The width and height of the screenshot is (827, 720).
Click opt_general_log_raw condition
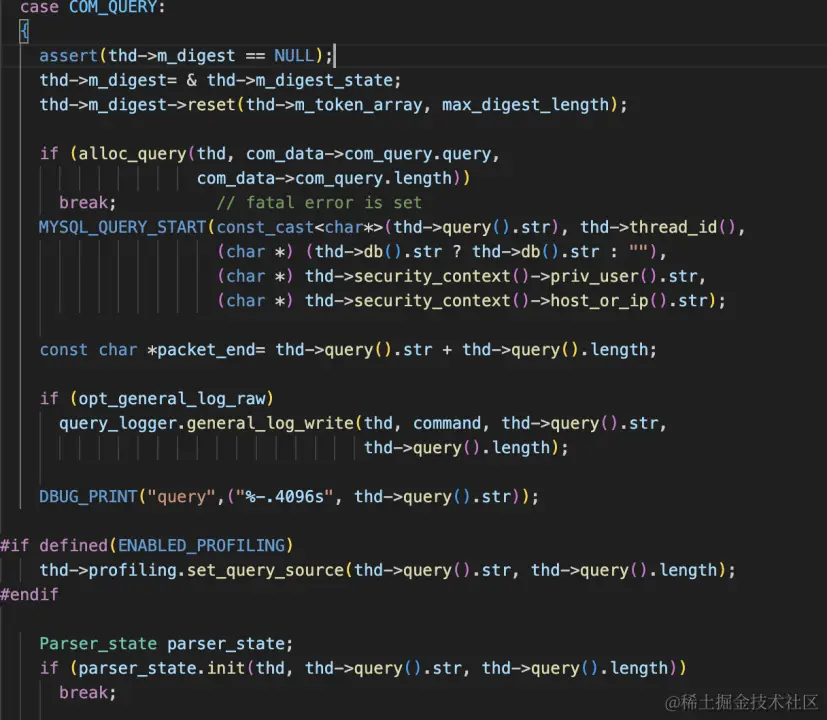pos(172,399)
